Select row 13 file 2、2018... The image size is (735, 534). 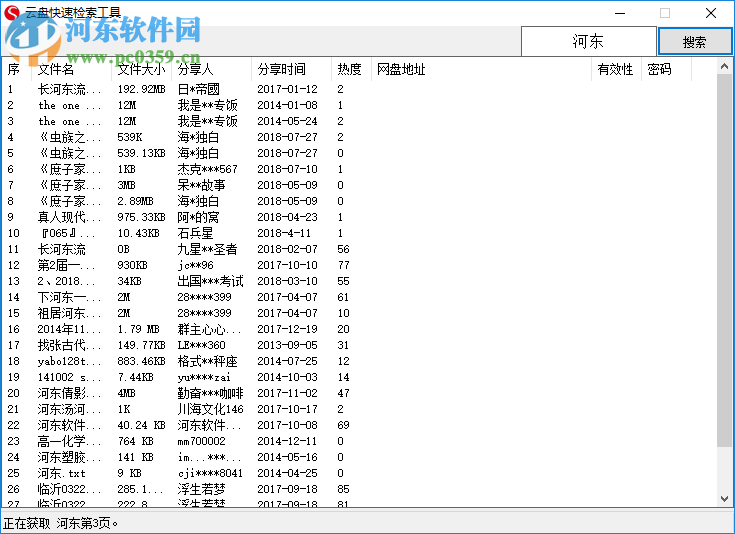click(359, 281)
